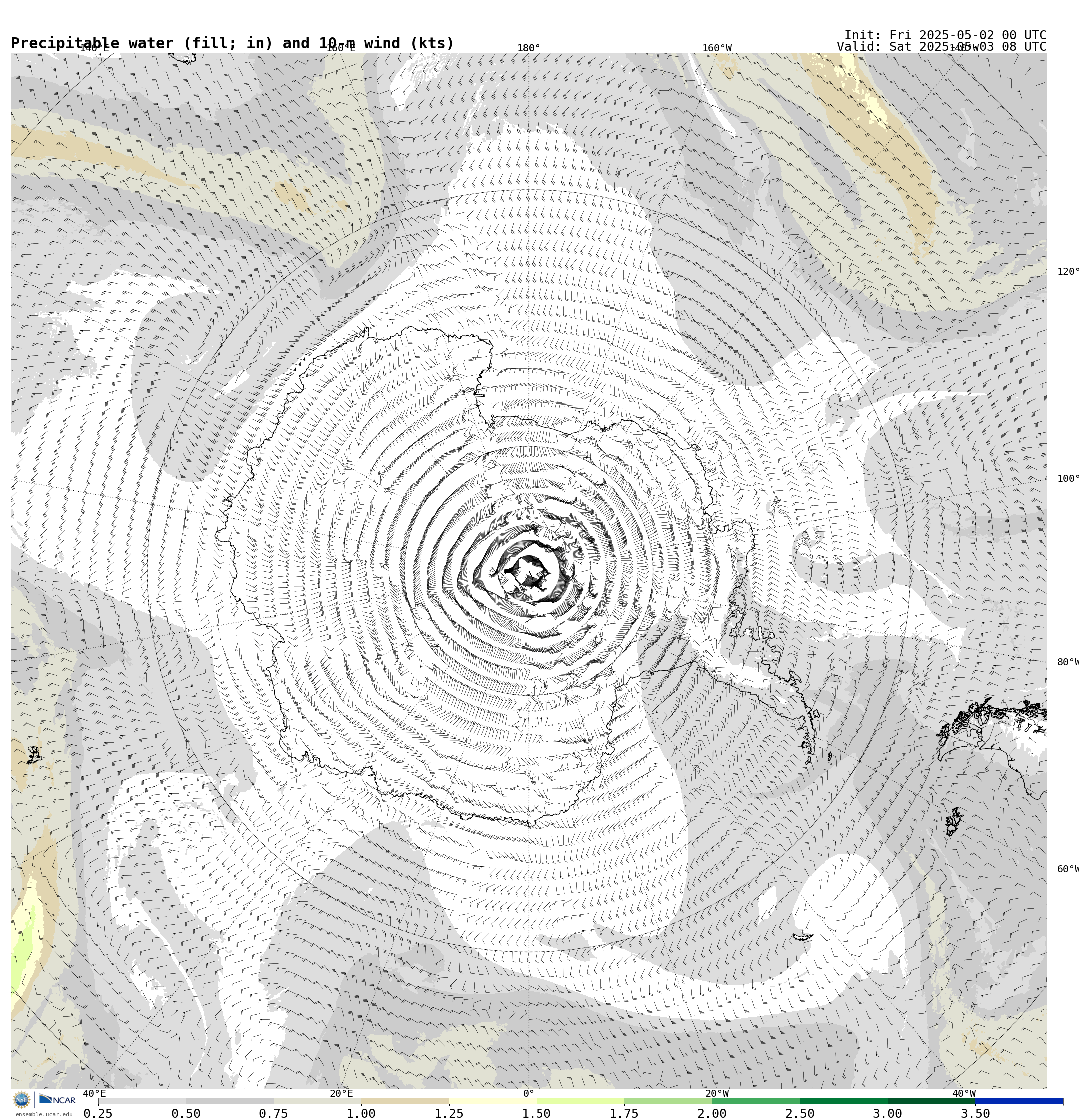Select the blue above-3.50 colorbar segment
Image resolution: width=1079 pixels, height=1120 pixels.
coord(1020,1101)
